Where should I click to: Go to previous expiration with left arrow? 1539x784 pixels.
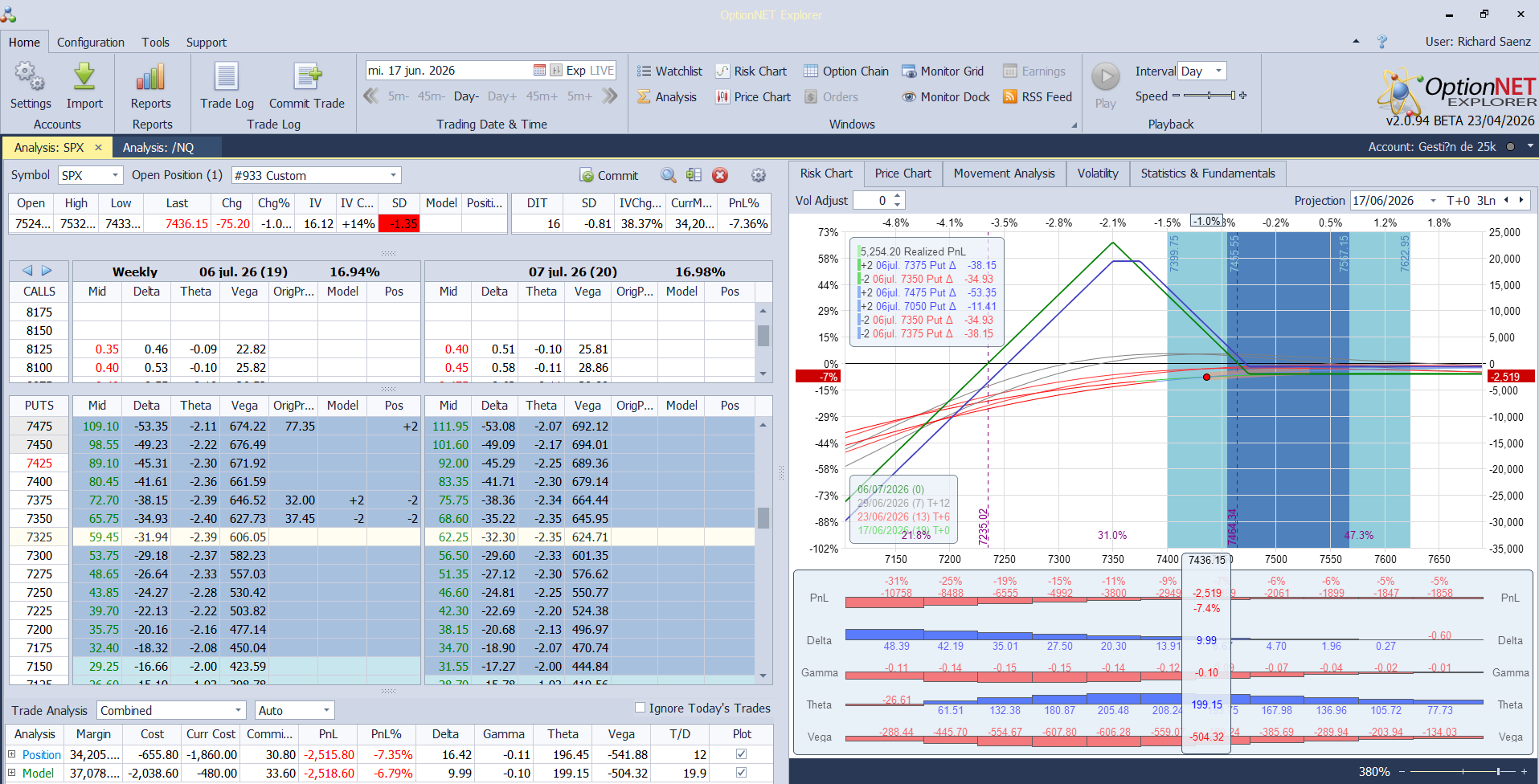pyautogui.click(x=27, y=271)
